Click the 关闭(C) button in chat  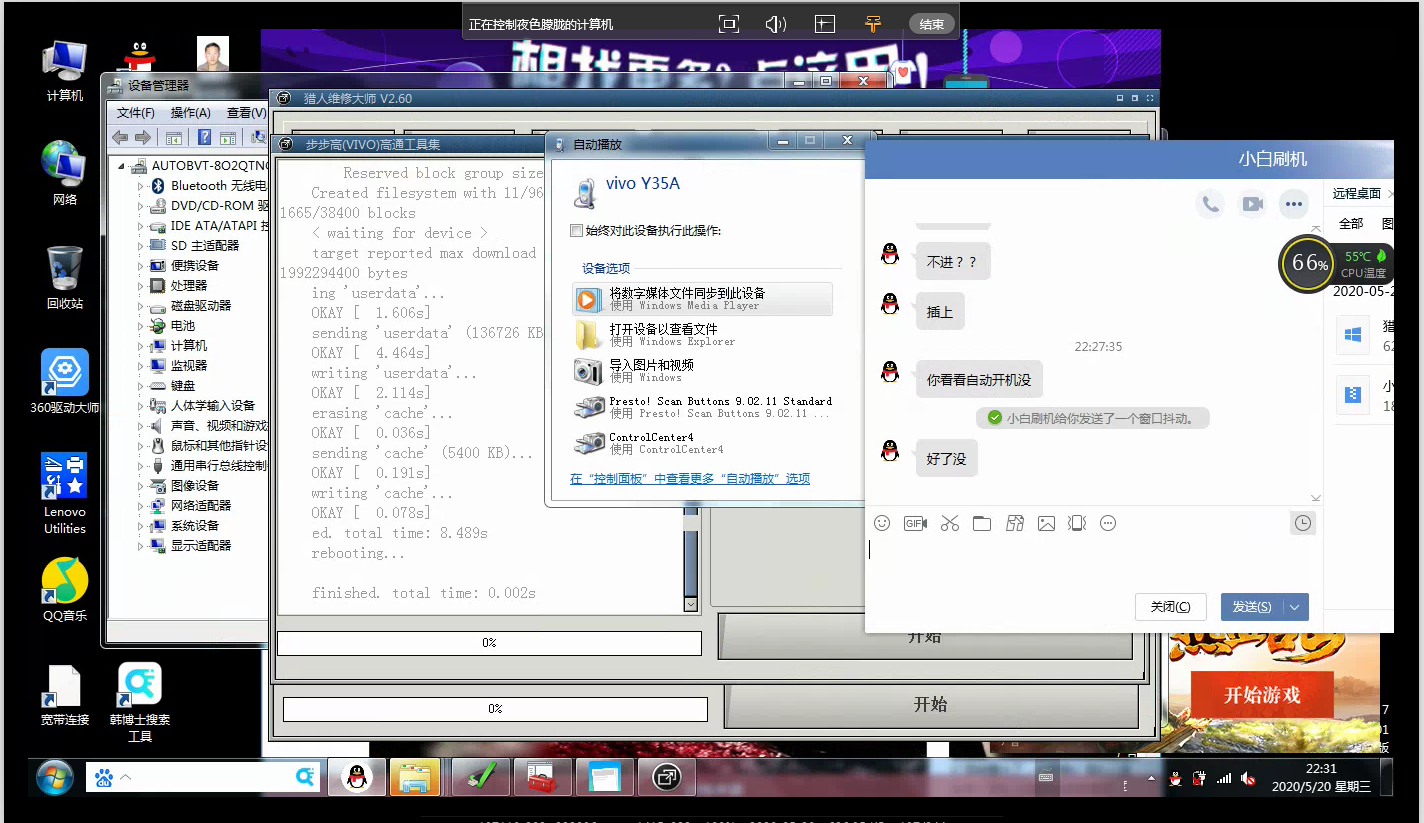coord(1170,607)
